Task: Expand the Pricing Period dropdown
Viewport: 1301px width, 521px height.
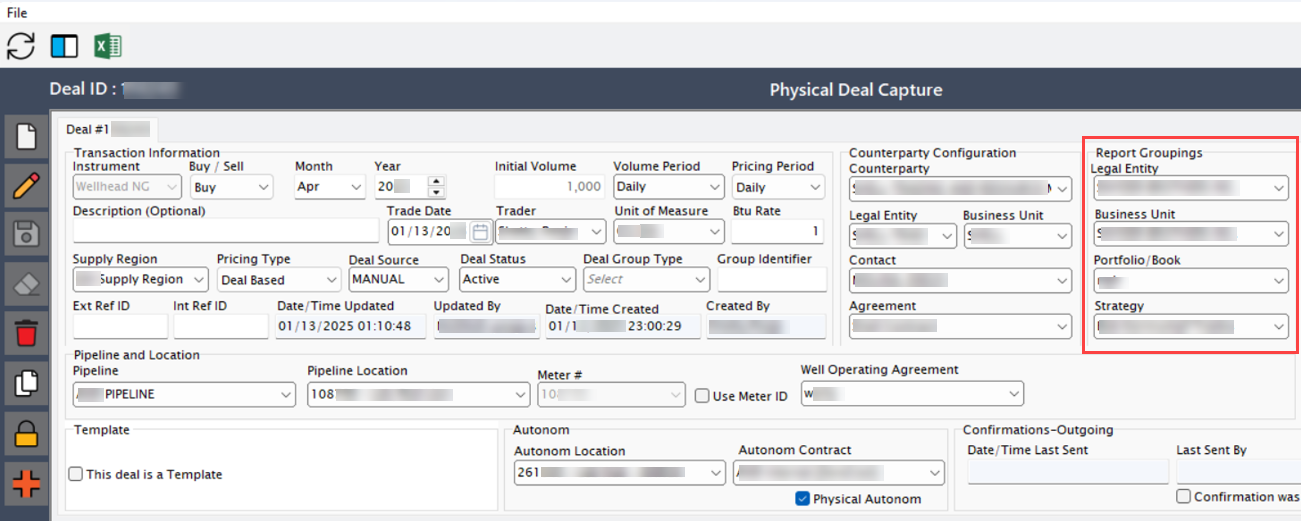Action: 779,187
